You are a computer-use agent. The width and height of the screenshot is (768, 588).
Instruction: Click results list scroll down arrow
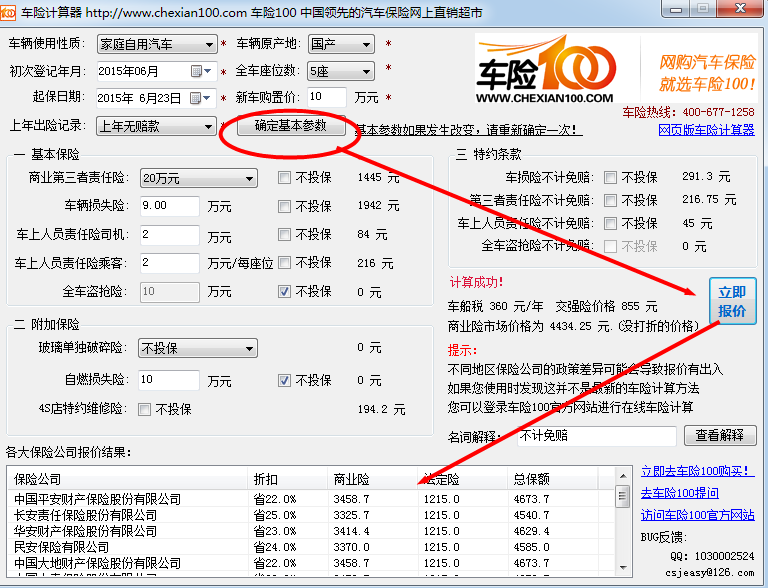click(x=623, y=567)
